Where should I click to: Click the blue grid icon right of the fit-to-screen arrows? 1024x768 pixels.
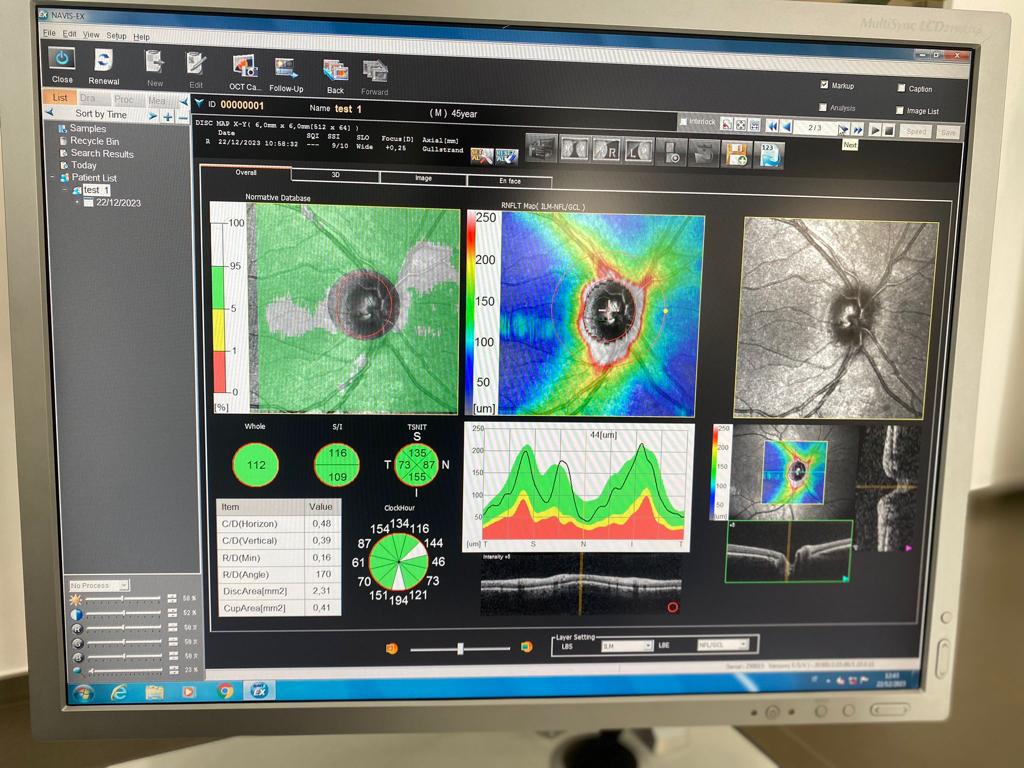tap(755, 125)
